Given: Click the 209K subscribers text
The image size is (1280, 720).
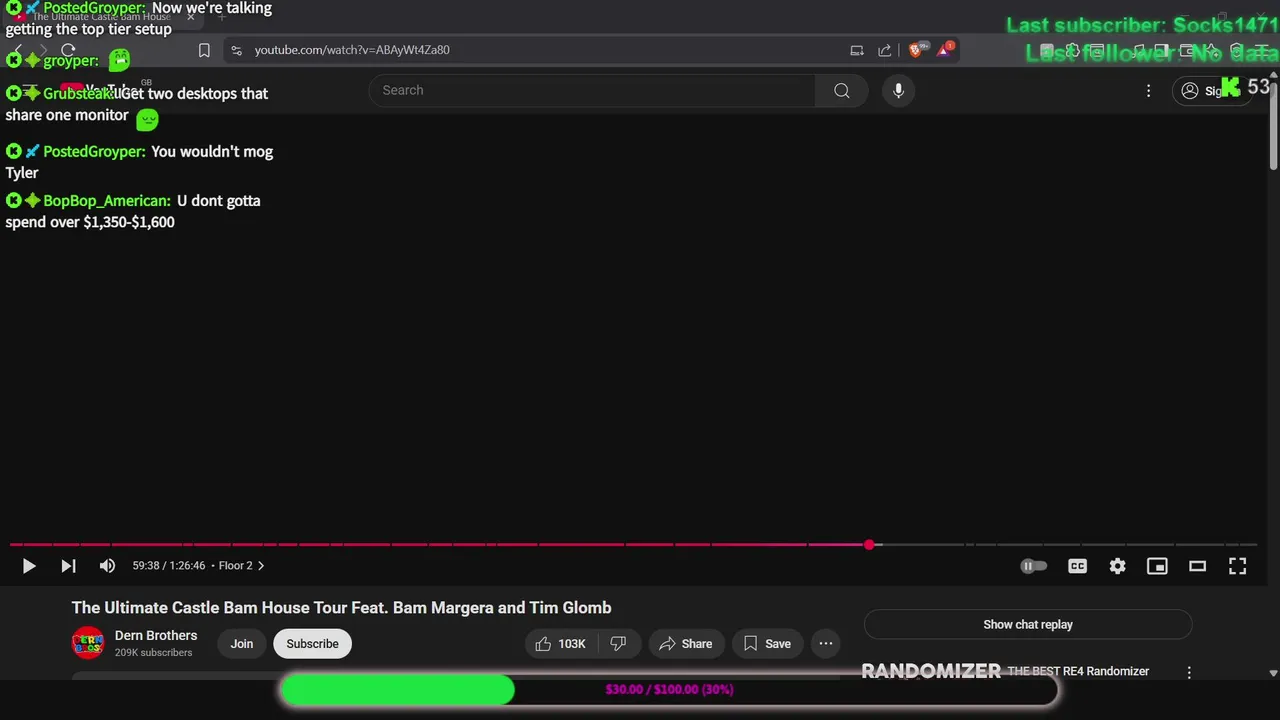Looking at the screenshot, I should click(153, 653).
